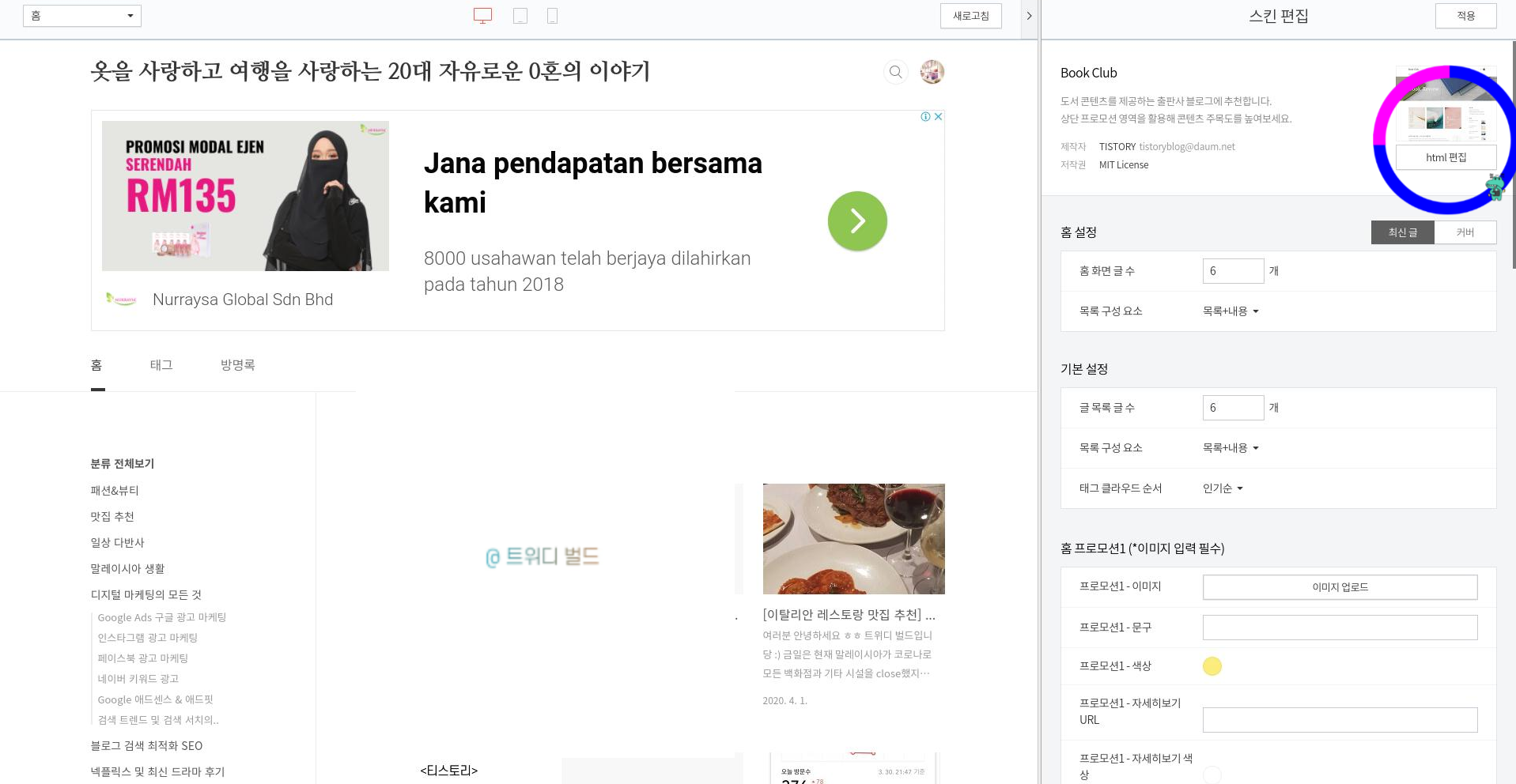The height and width of the screenshot is (784, 1516).
Task: Open 인스타그램 광고 마케팅 subcategory
Action: 148,638
